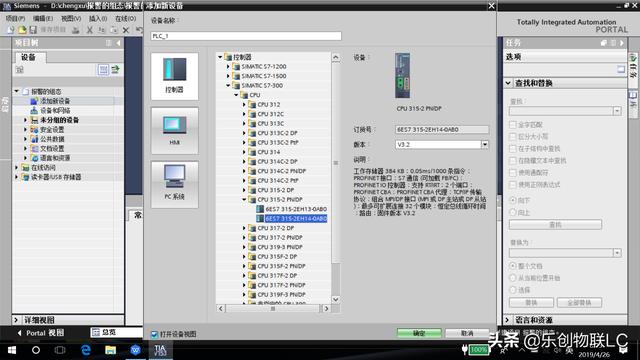Open the Online menu
640x360 pixels.
pyautogui.click(x=125, y=18)
